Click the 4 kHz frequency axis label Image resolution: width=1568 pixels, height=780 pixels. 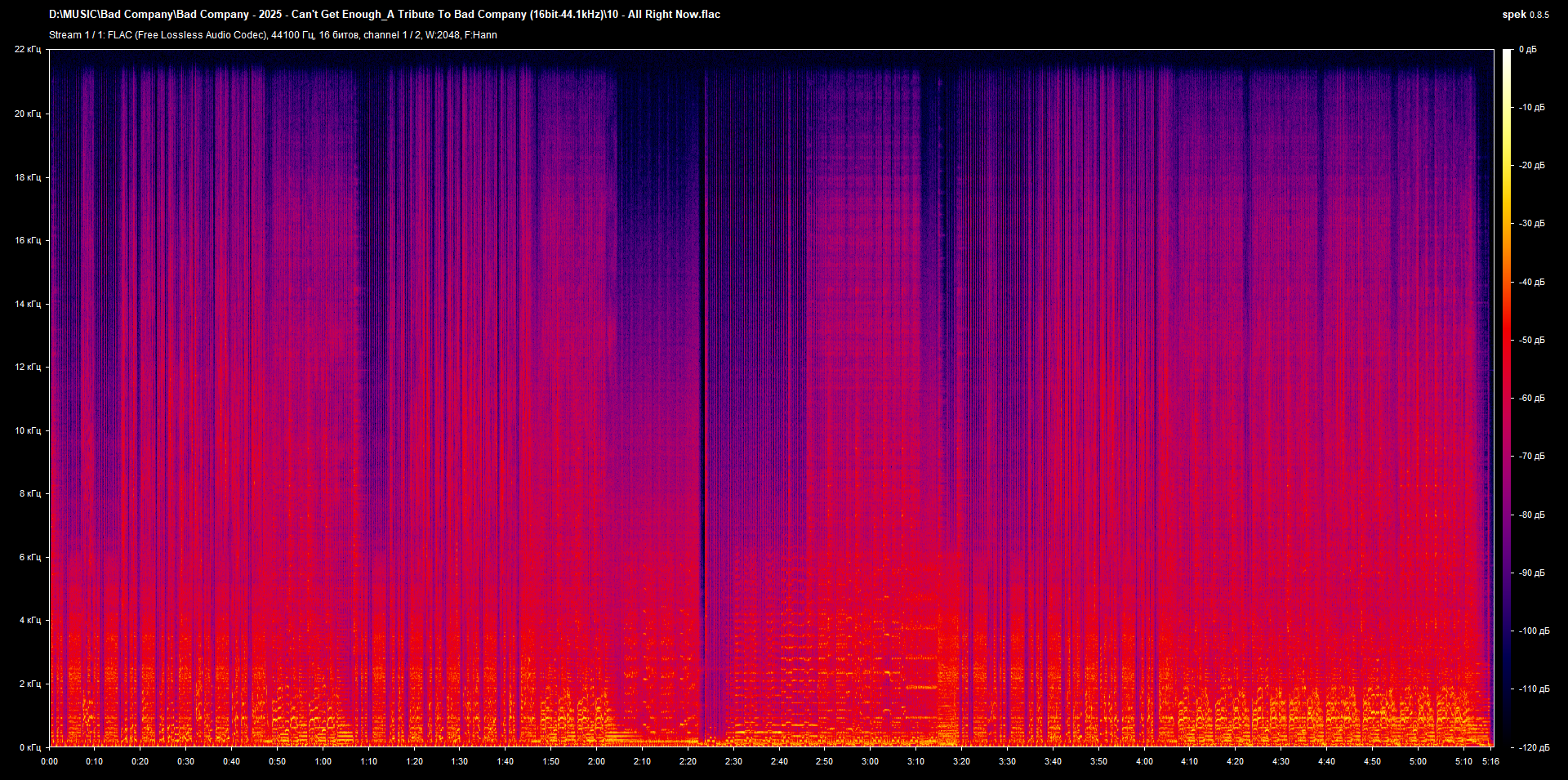point(29,620)
